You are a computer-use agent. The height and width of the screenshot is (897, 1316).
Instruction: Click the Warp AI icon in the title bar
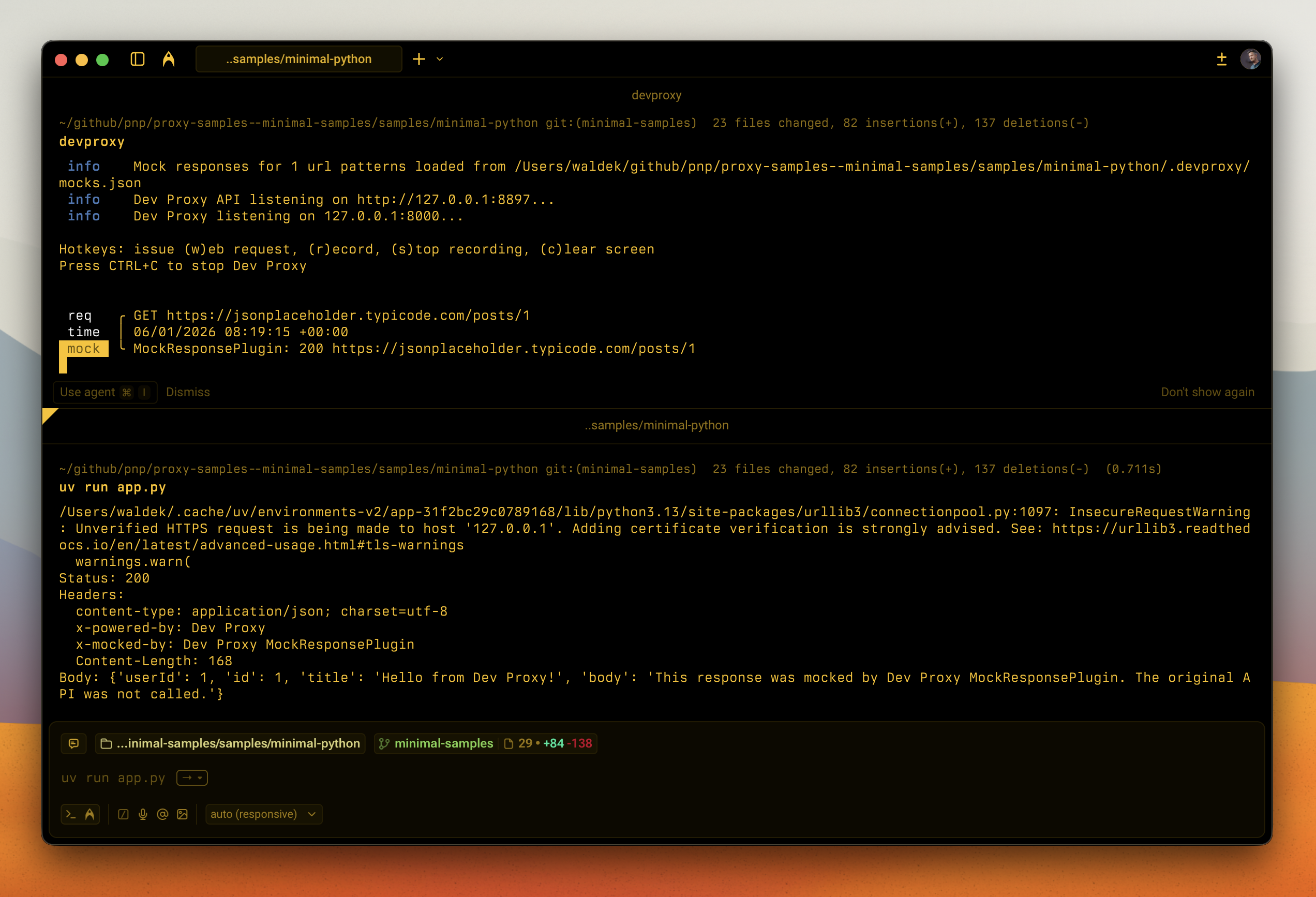(x=169, y=59)
